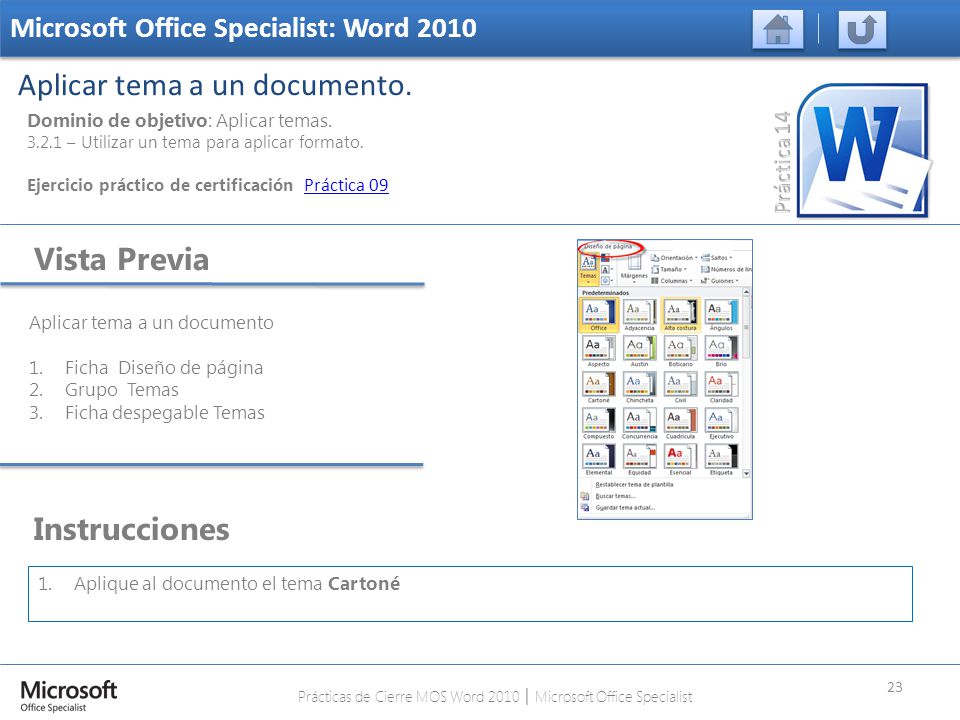Click the themes gallery scroll down arrow
The image size is (960, 720).
point(746,473)
